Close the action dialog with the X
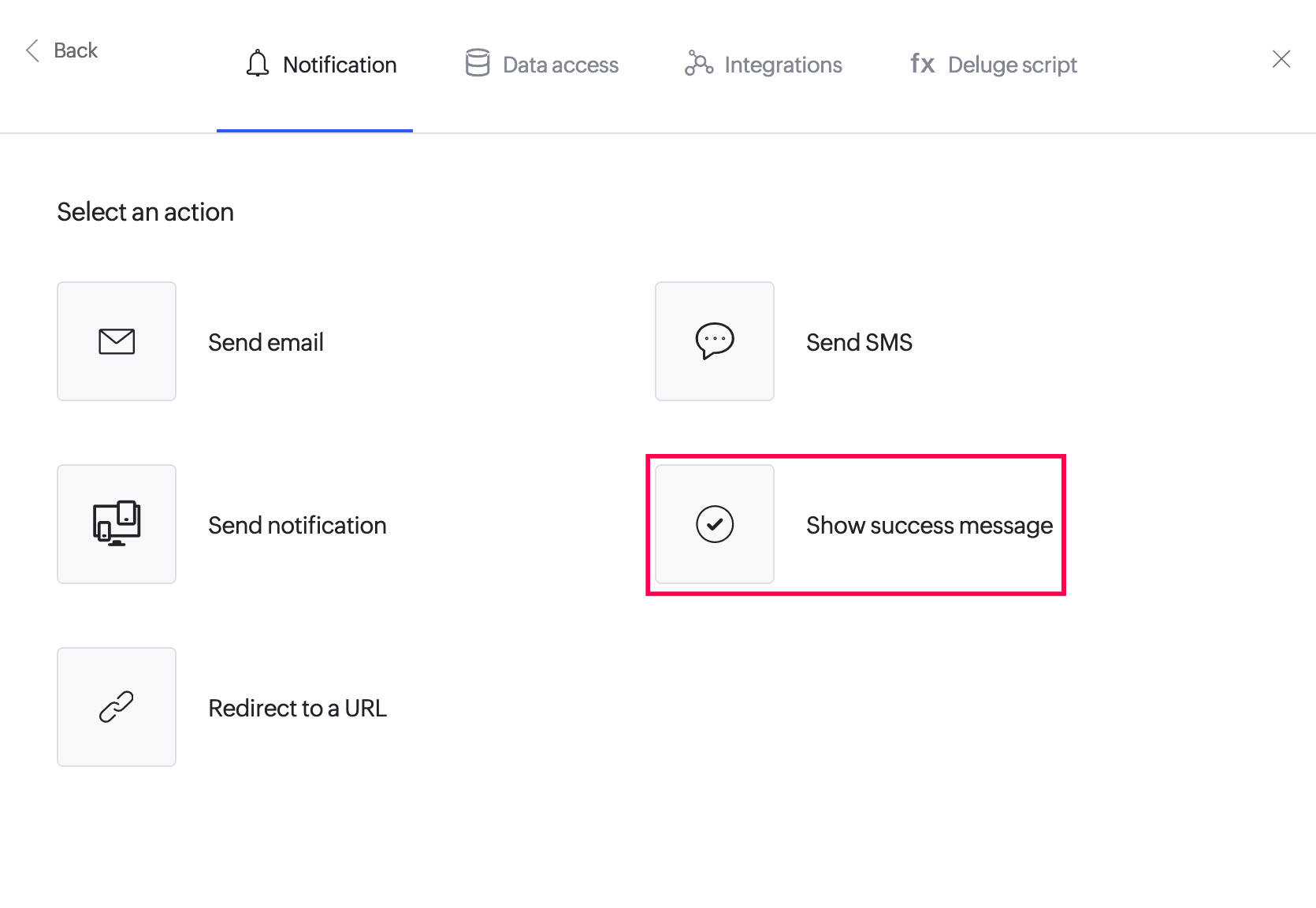The image size is (1316, 908). [1281, 59]
